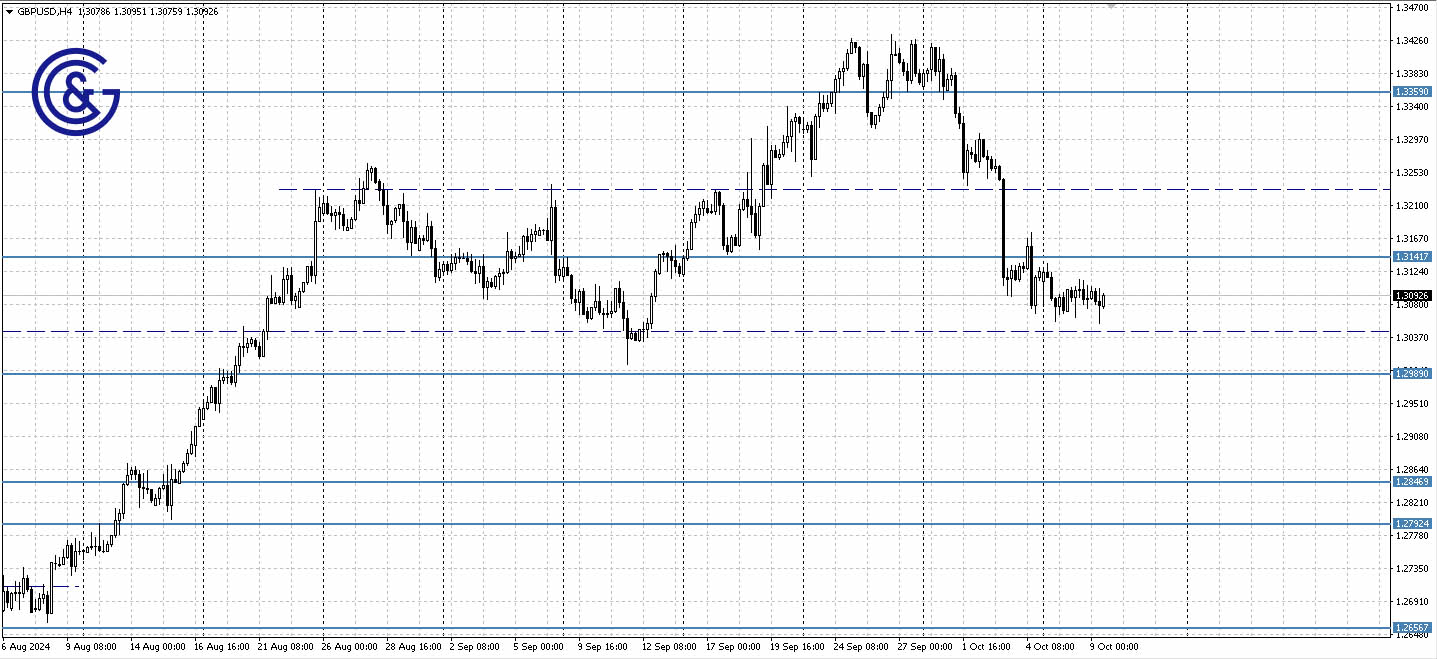Expand the chart dropdown triangle beside GBPUSD
The image size is (1437, 659).
point(10,13)
